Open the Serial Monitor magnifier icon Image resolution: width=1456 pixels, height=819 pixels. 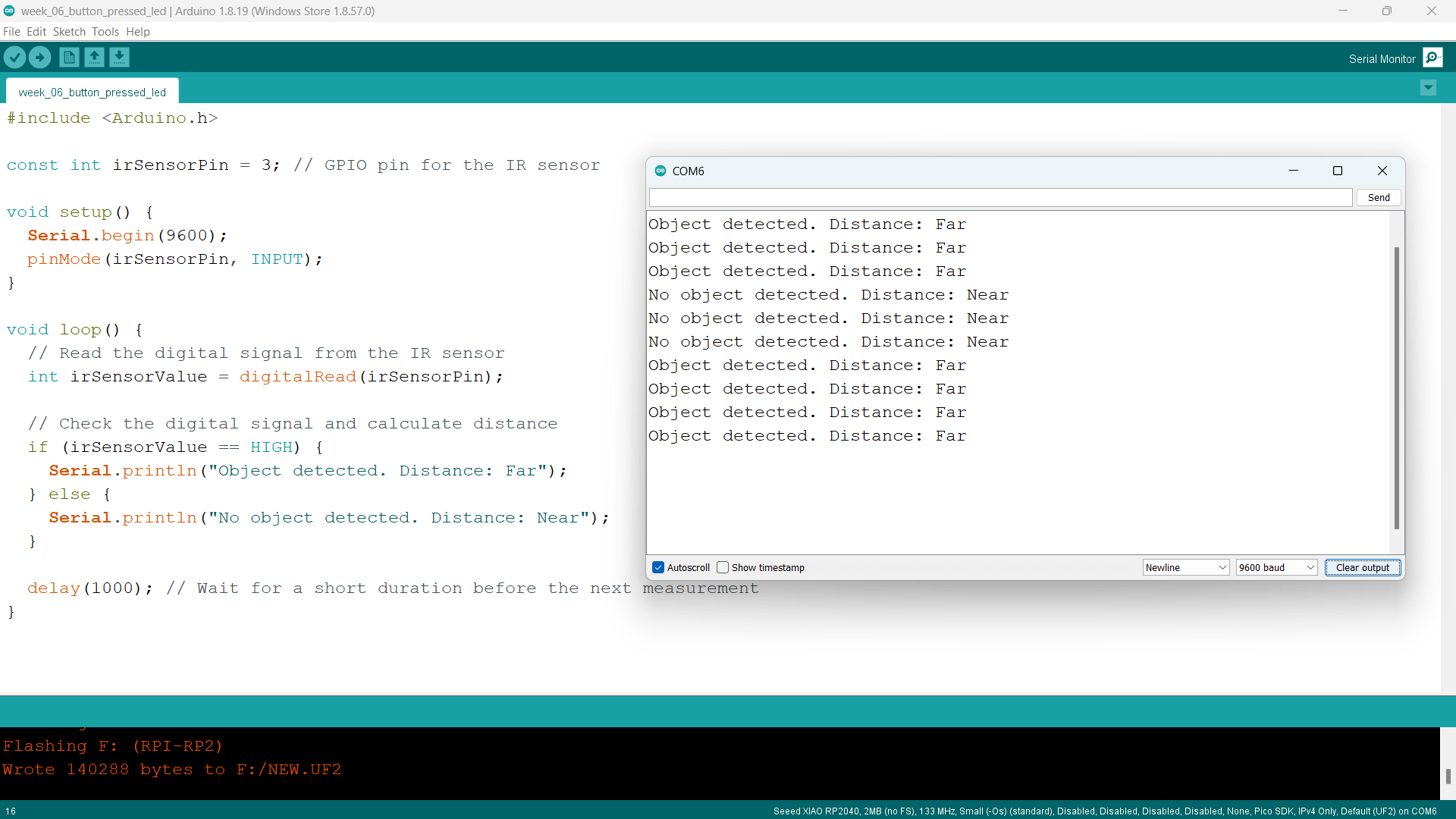(1432, 58)
